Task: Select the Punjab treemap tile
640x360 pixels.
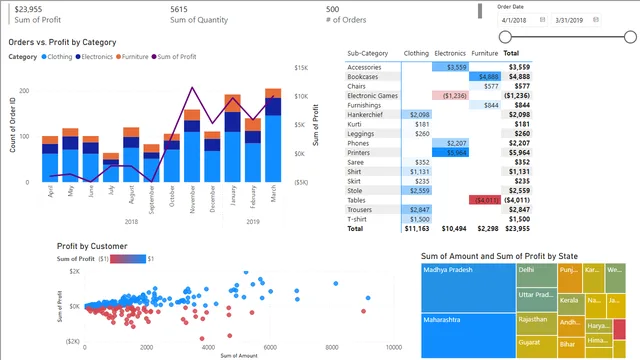Action: tap(570, 278)
